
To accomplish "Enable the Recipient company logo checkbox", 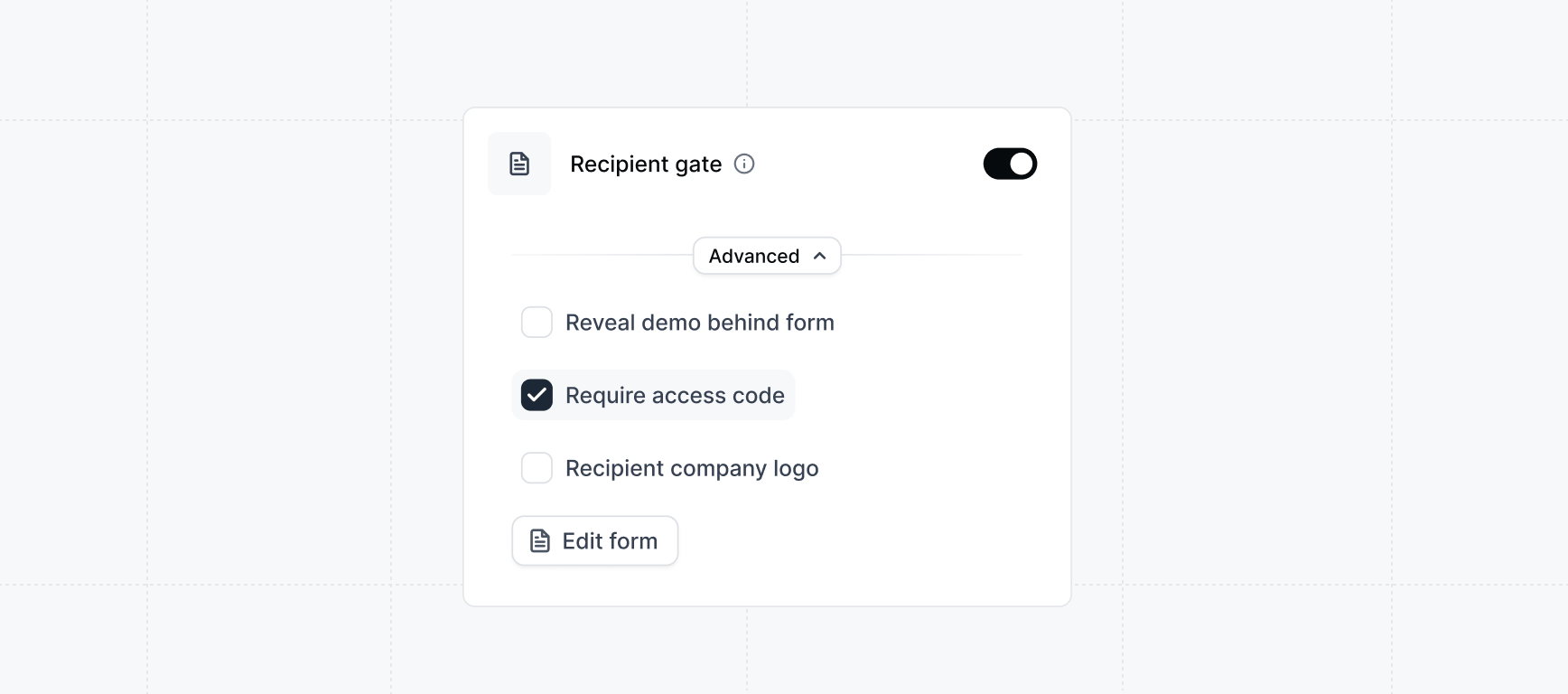I will (x=537, y=468).
